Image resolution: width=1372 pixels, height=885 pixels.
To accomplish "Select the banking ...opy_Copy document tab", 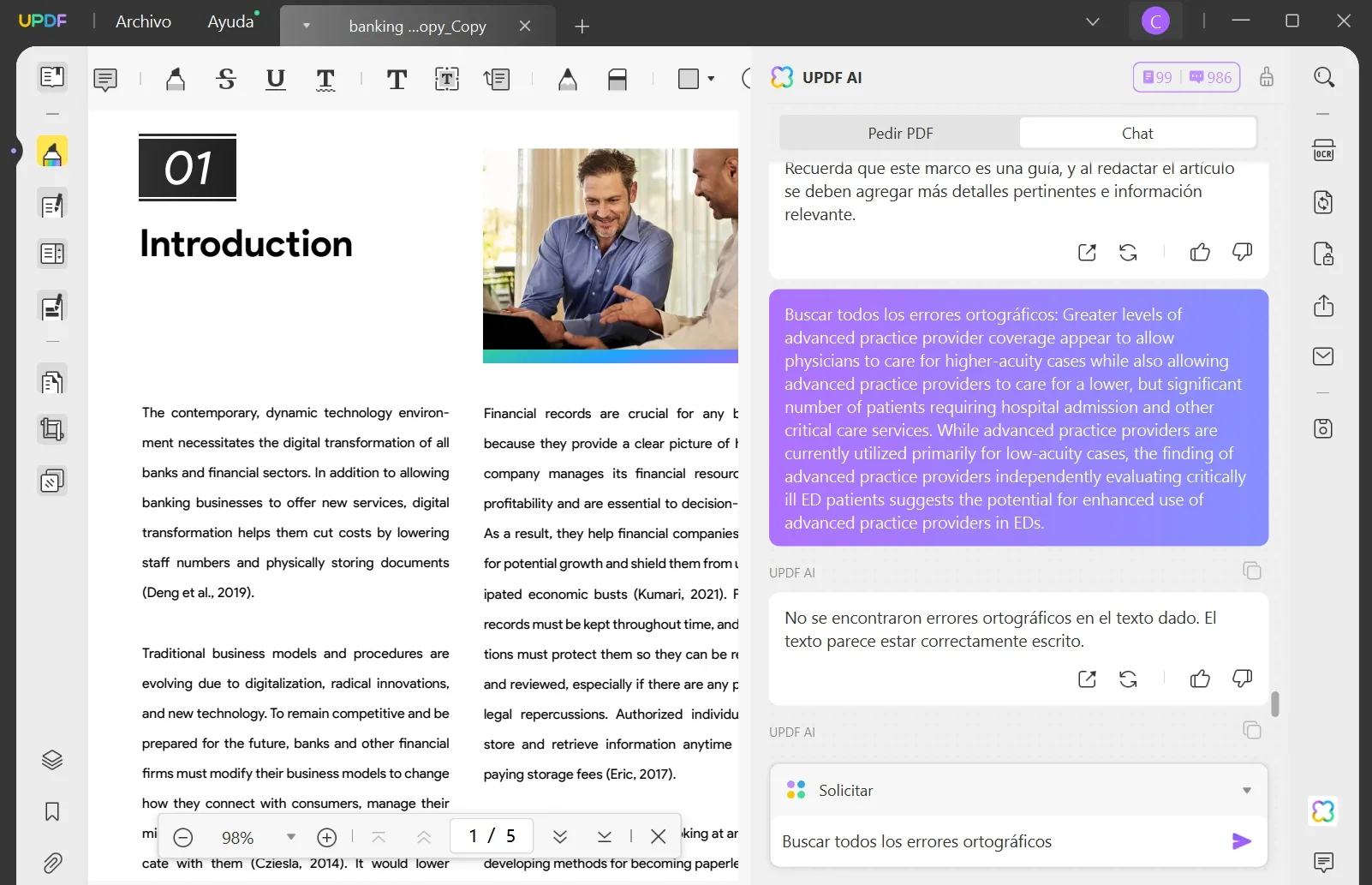I will point(417,27).
